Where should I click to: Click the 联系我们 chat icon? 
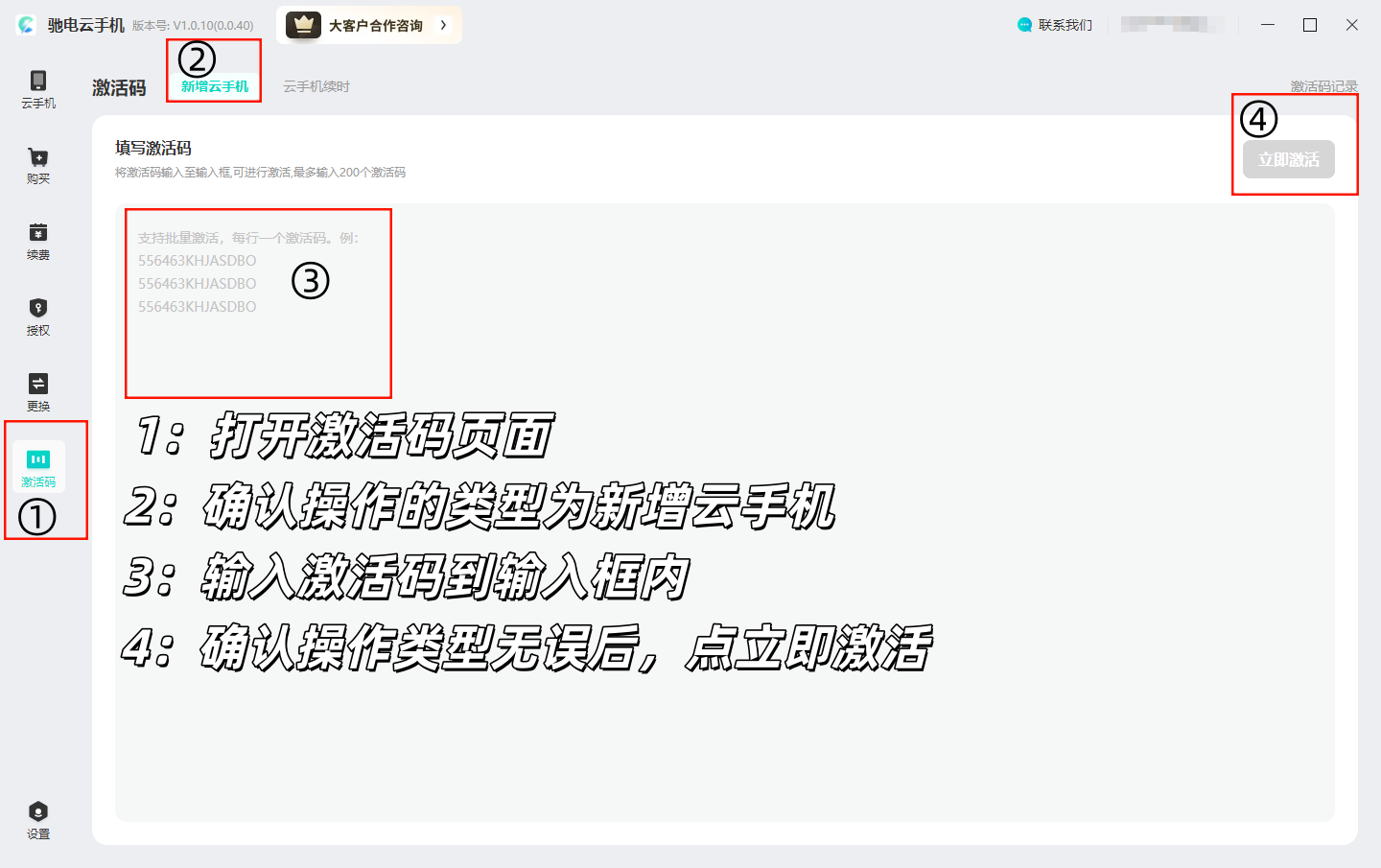click(x=1024, y=25)
